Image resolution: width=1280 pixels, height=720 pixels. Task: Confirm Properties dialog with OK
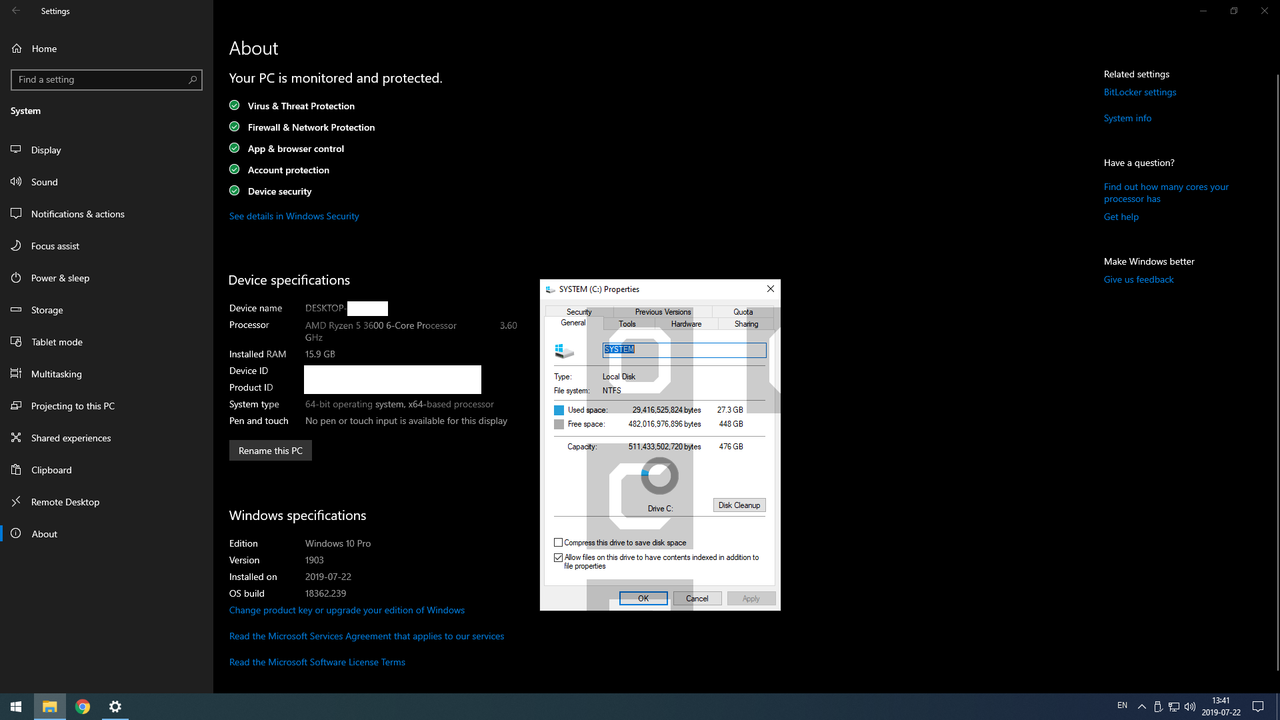point(643,598)
